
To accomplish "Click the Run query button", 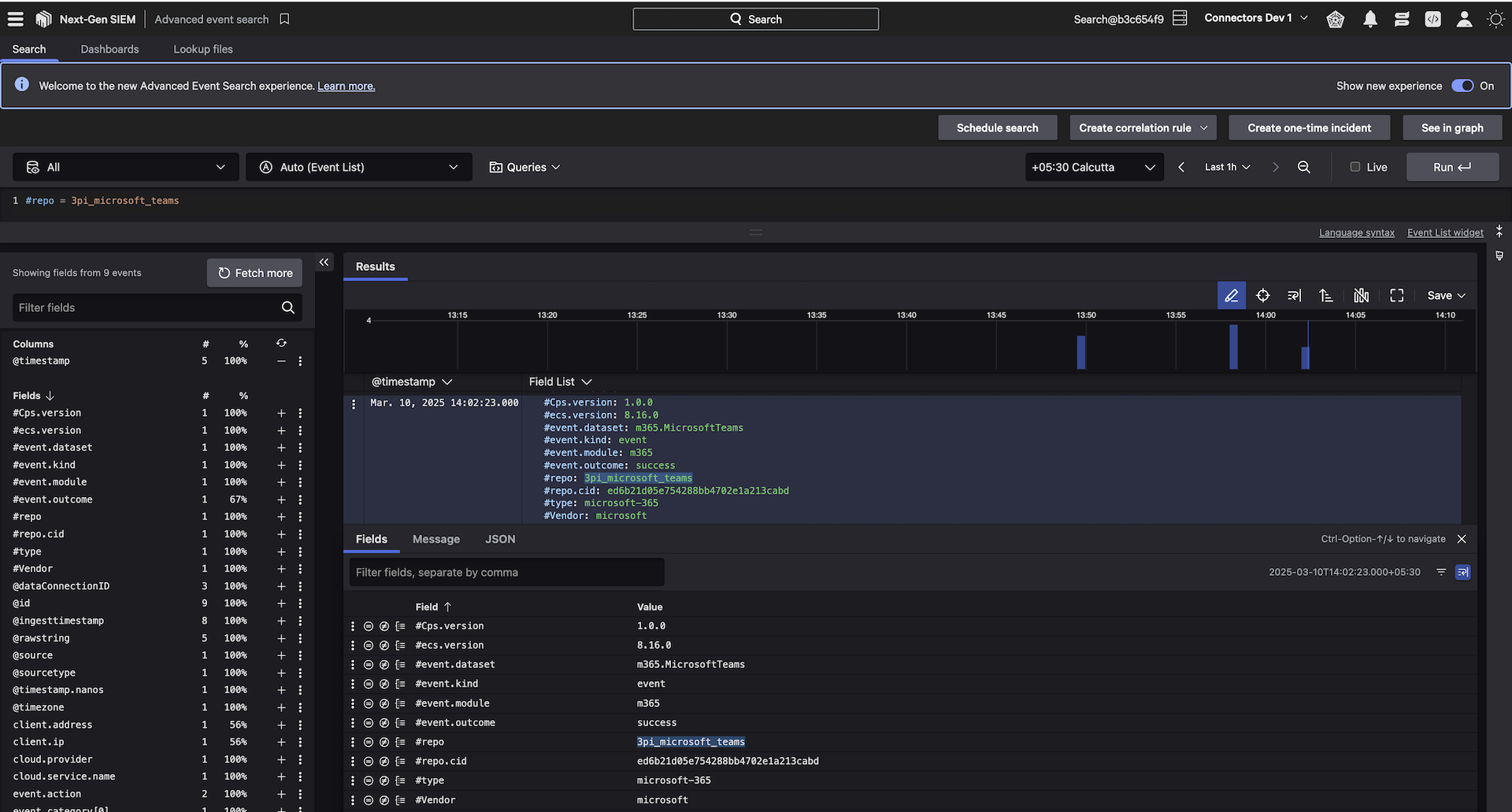I will [x=1451, y=167].
